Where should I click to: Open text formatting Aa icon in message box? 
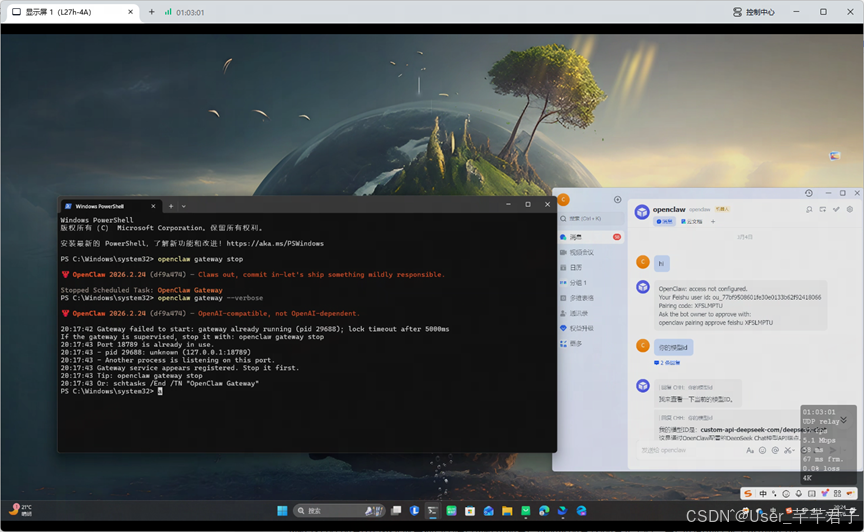(749, 450)
